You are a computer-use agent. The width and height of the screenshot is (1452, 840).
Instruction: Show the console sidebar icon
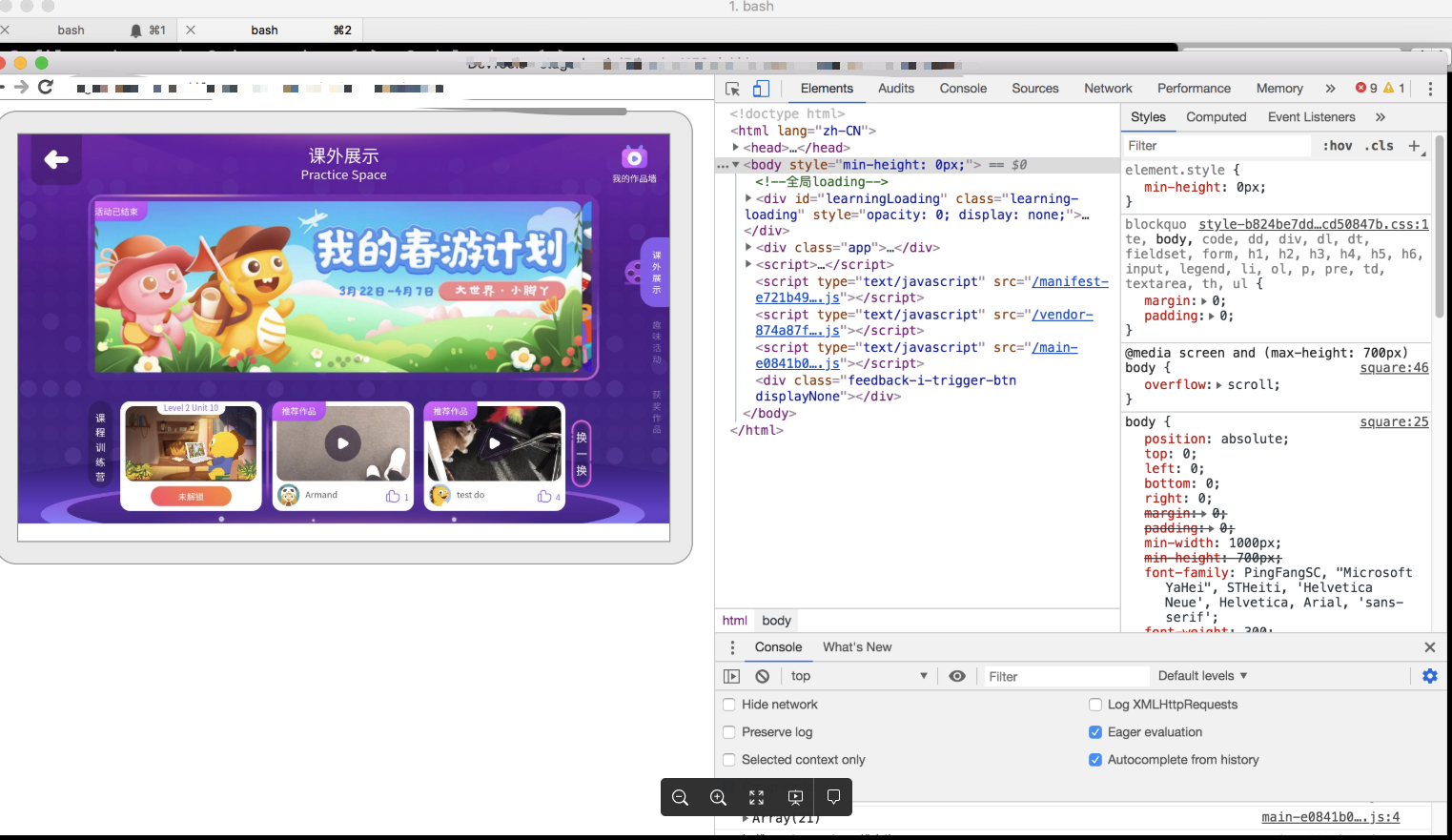[x=731, y=676]
